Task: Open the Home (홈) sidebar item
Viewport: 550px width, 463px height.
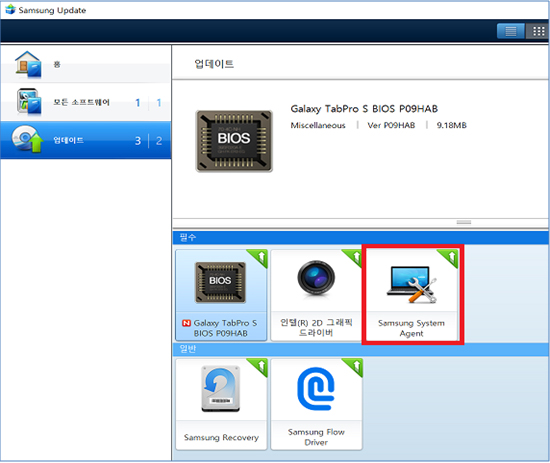Action: [86, 64]
